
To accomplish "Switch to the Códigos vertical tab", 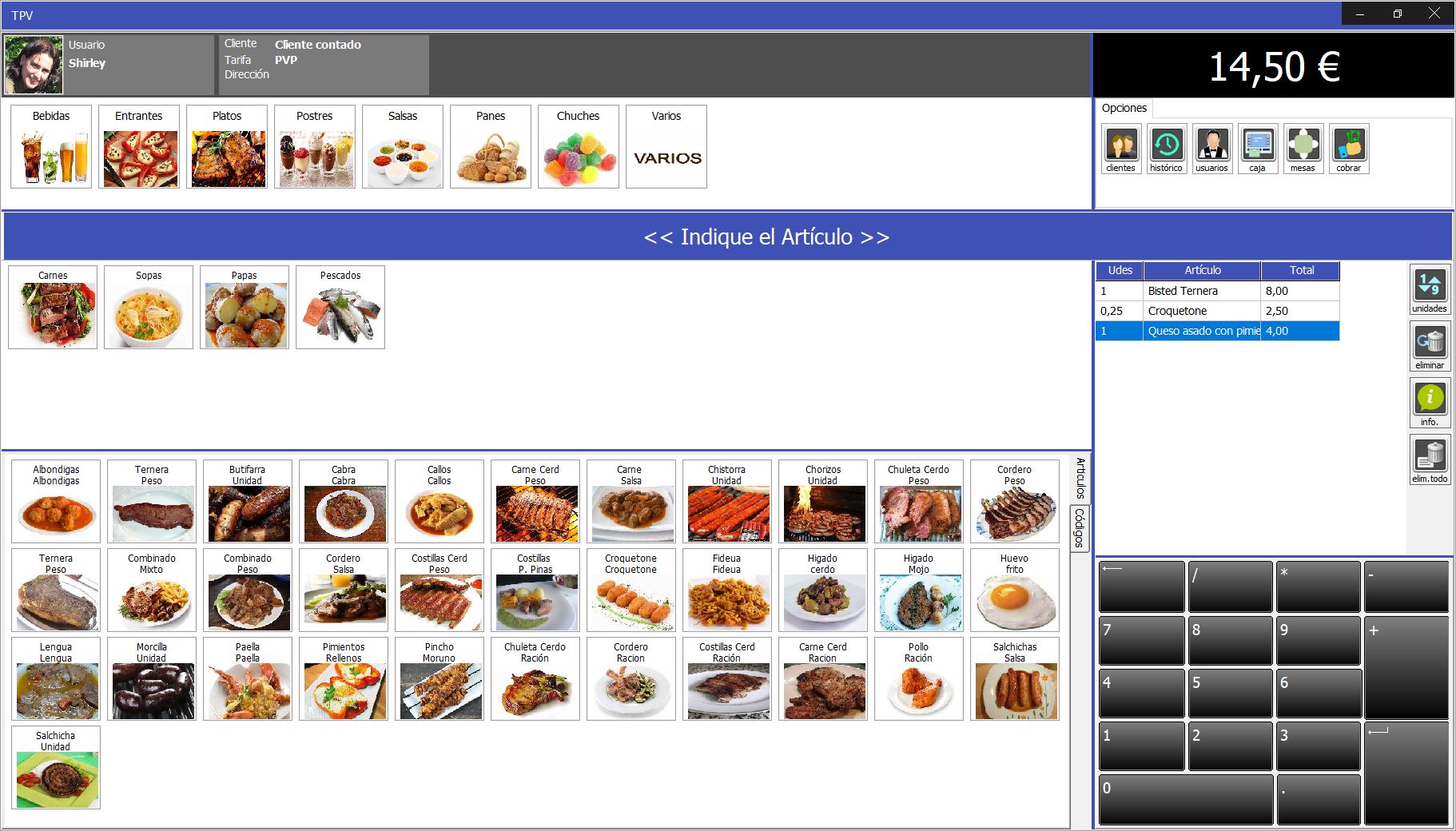I will pyautogui.click(x=1080, y=528).
